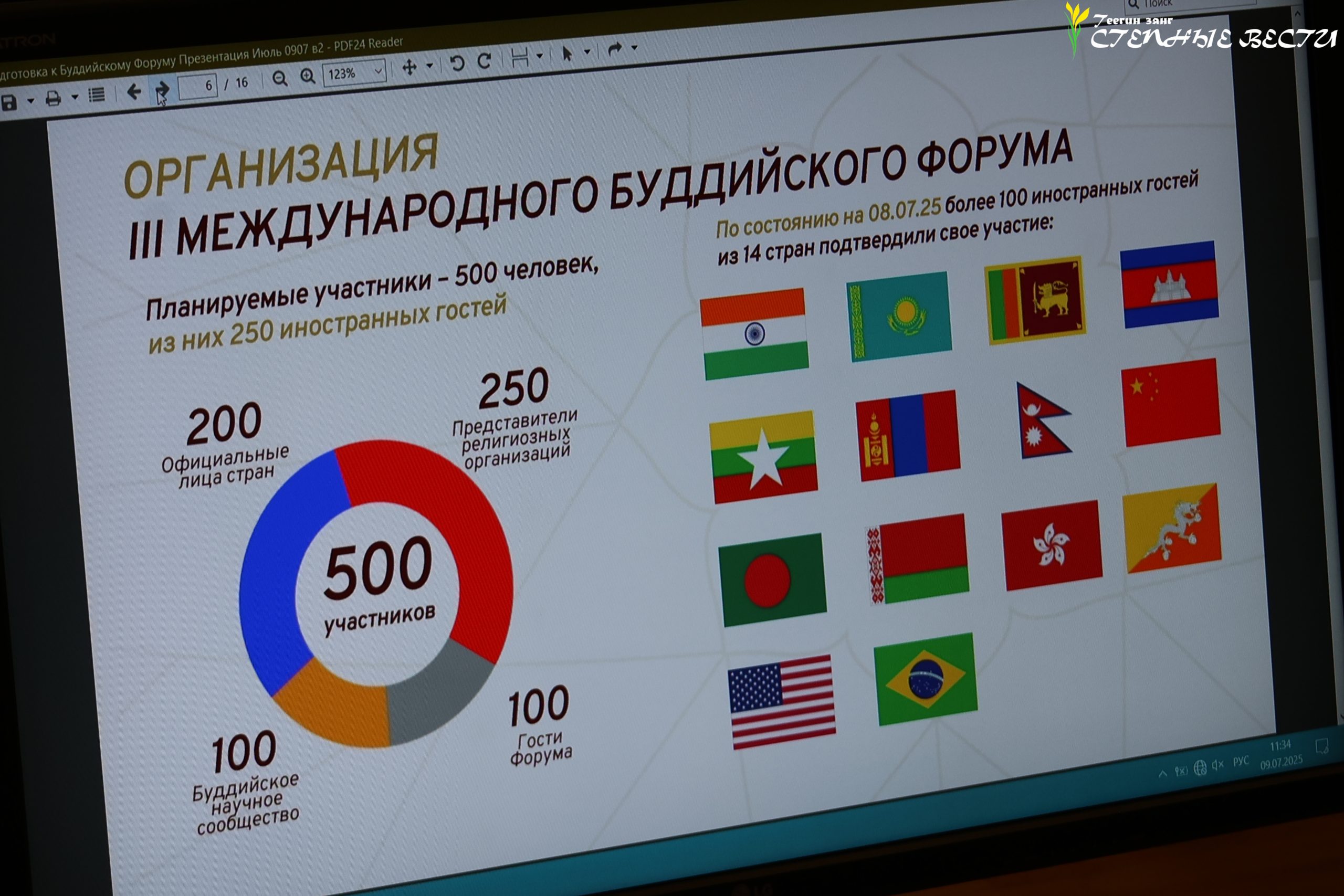The height and width of the screenshot is (896, 1344).
Task: Click the page fit move icon
Action: pos(409,67)
